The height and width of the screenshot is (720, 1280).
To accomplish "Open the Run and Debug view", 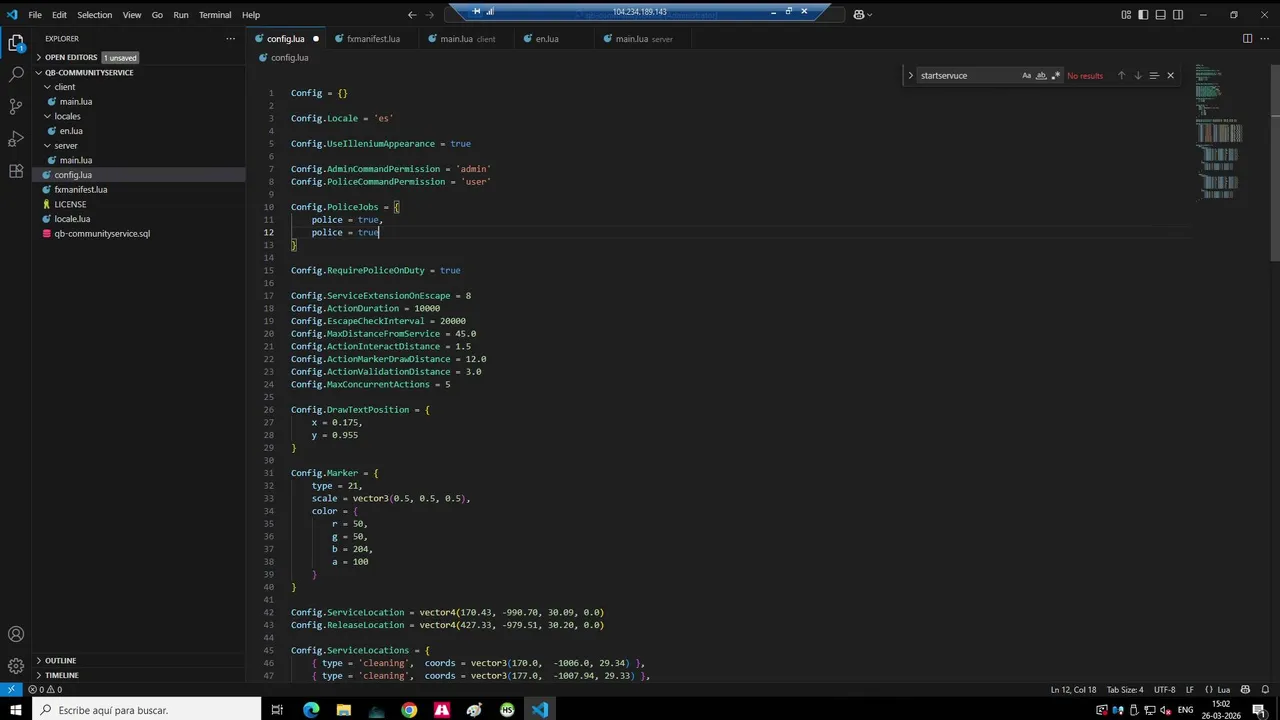I will tap(16, 138).
